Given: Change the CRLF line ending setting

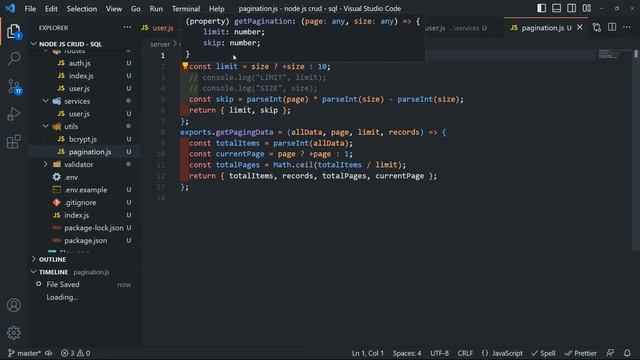Looking at the screenshot, I should coord(465,353).
